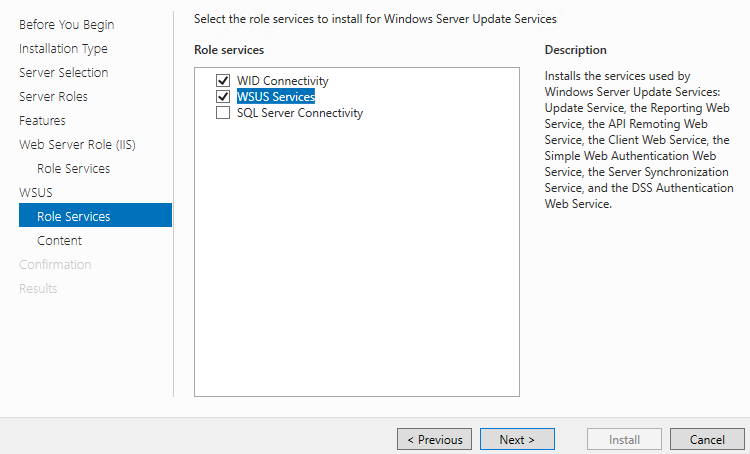750x454 pixels.
Task: Enable the SQL Server Connectivity checkbox
Action: (x=223, y=113)
